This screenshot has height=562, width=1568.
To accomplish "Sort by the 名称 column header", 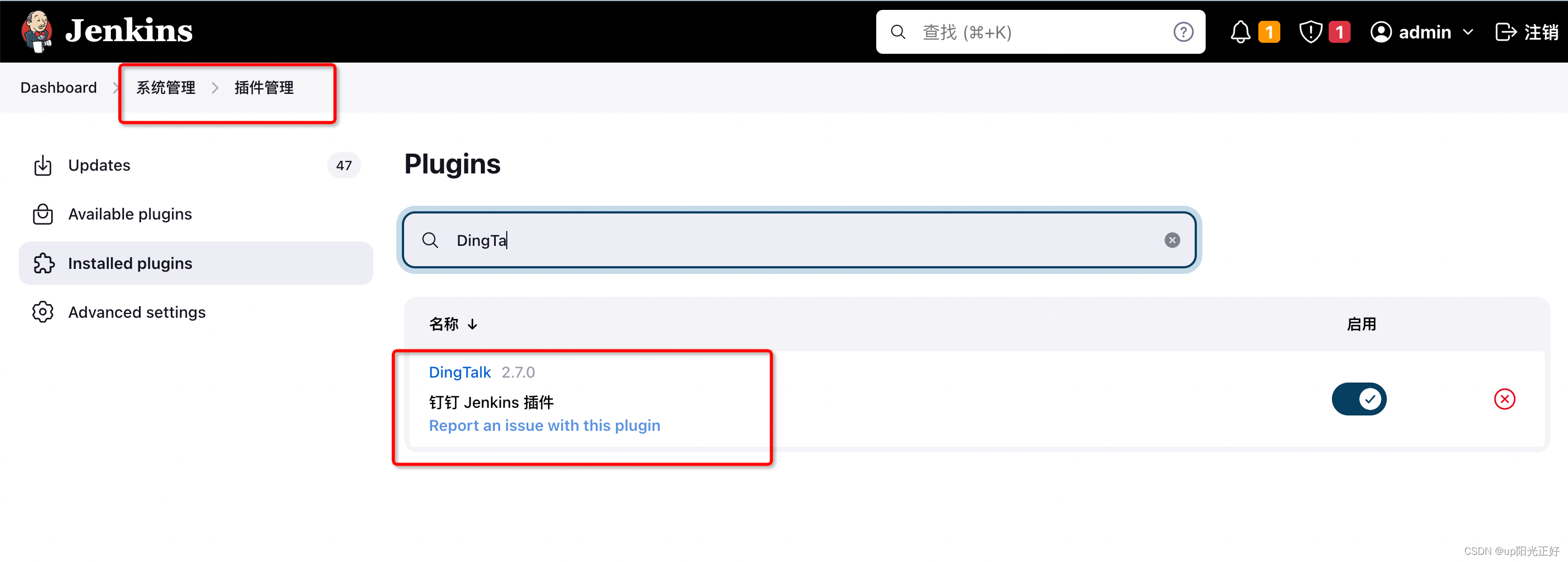I will pos(453,324).
